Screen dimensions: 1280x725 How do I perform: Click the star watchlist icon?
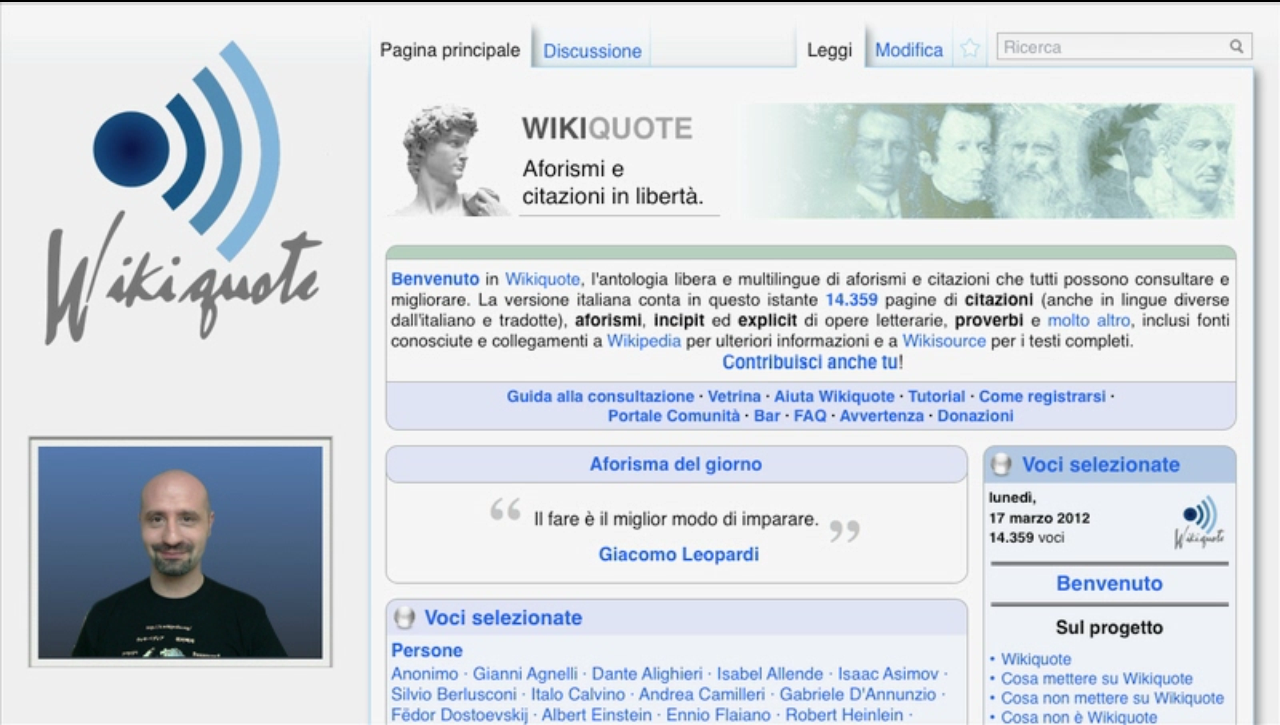coord(970,49)
